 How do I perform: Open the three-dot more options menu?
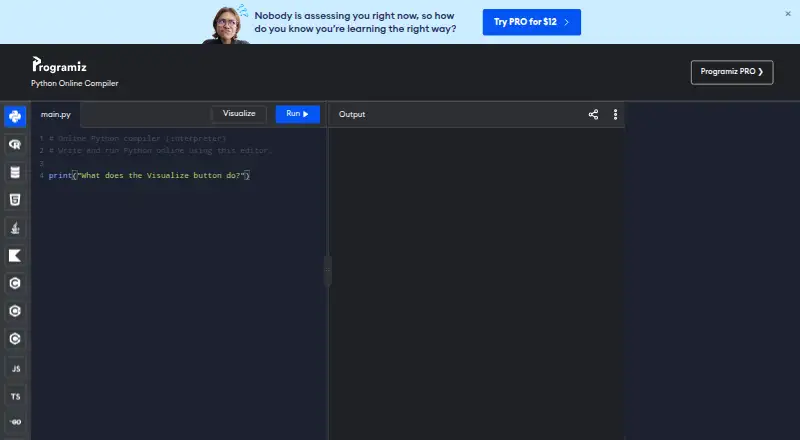tap(615, 114)
